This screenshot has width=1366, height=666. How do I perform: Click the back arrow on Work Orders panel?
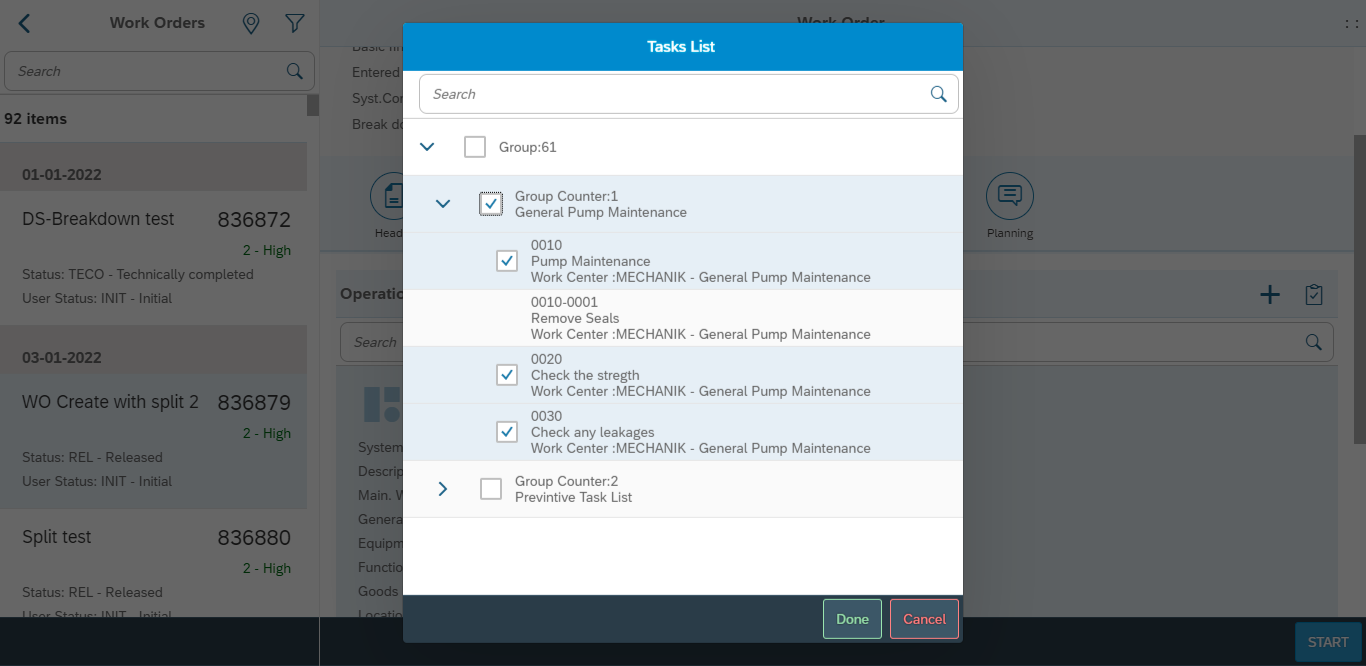[x=22, y=22]
